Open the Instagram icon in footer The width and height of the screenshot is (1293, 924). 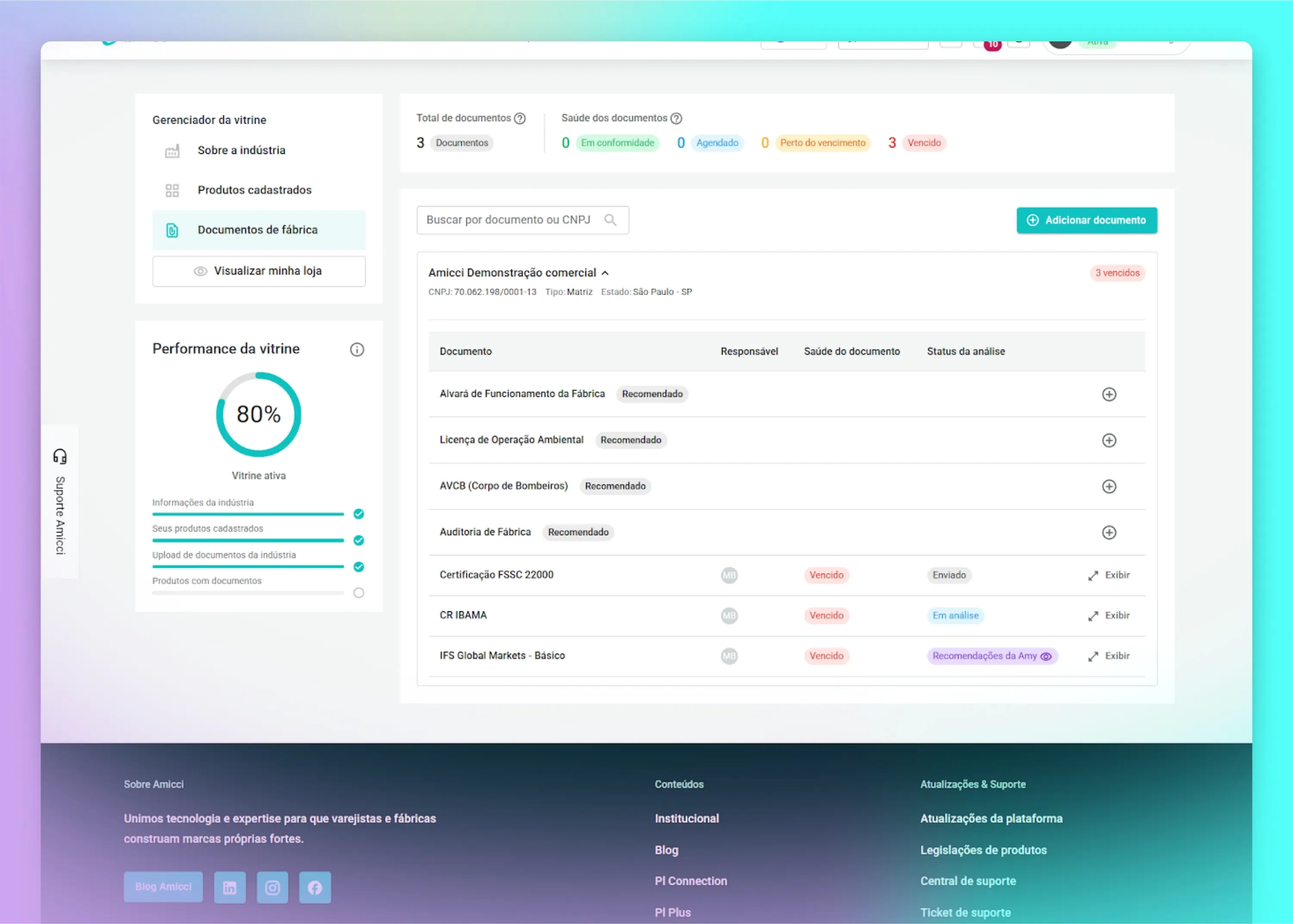[x=273, y=887]
